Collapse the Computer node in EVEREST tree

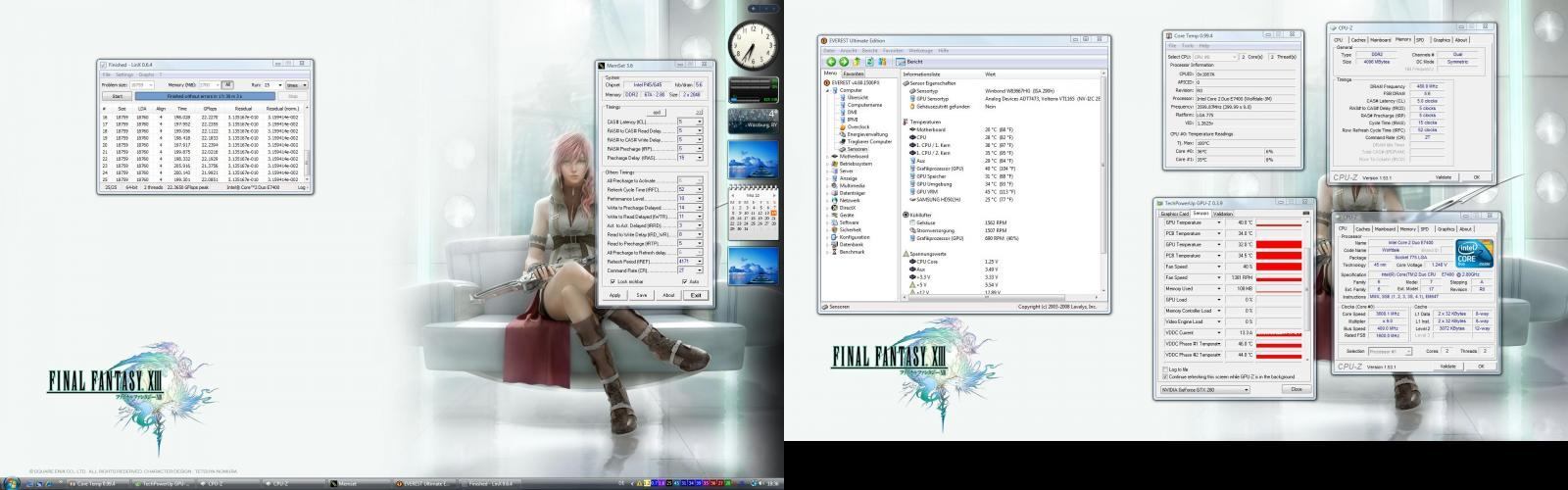pyautogui.click(x=827, y=90)
